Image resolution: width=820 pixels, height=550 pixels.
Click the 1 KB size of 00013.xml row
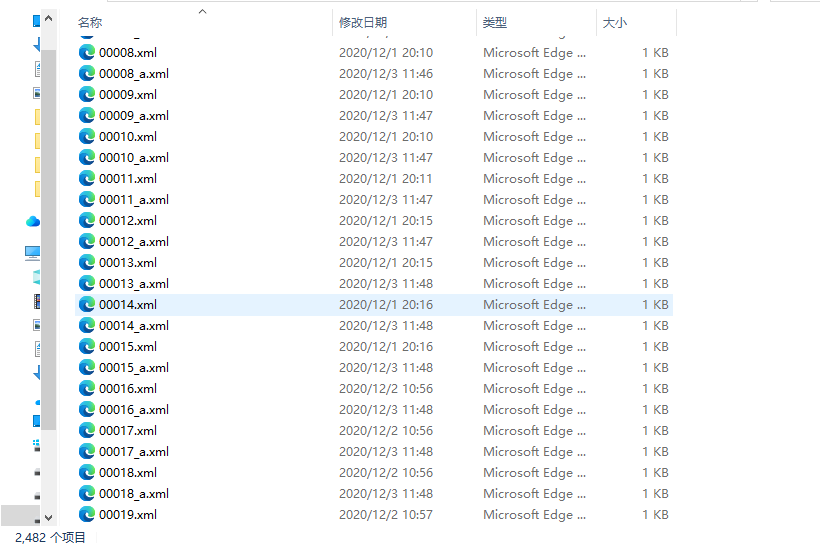[655, 262]
